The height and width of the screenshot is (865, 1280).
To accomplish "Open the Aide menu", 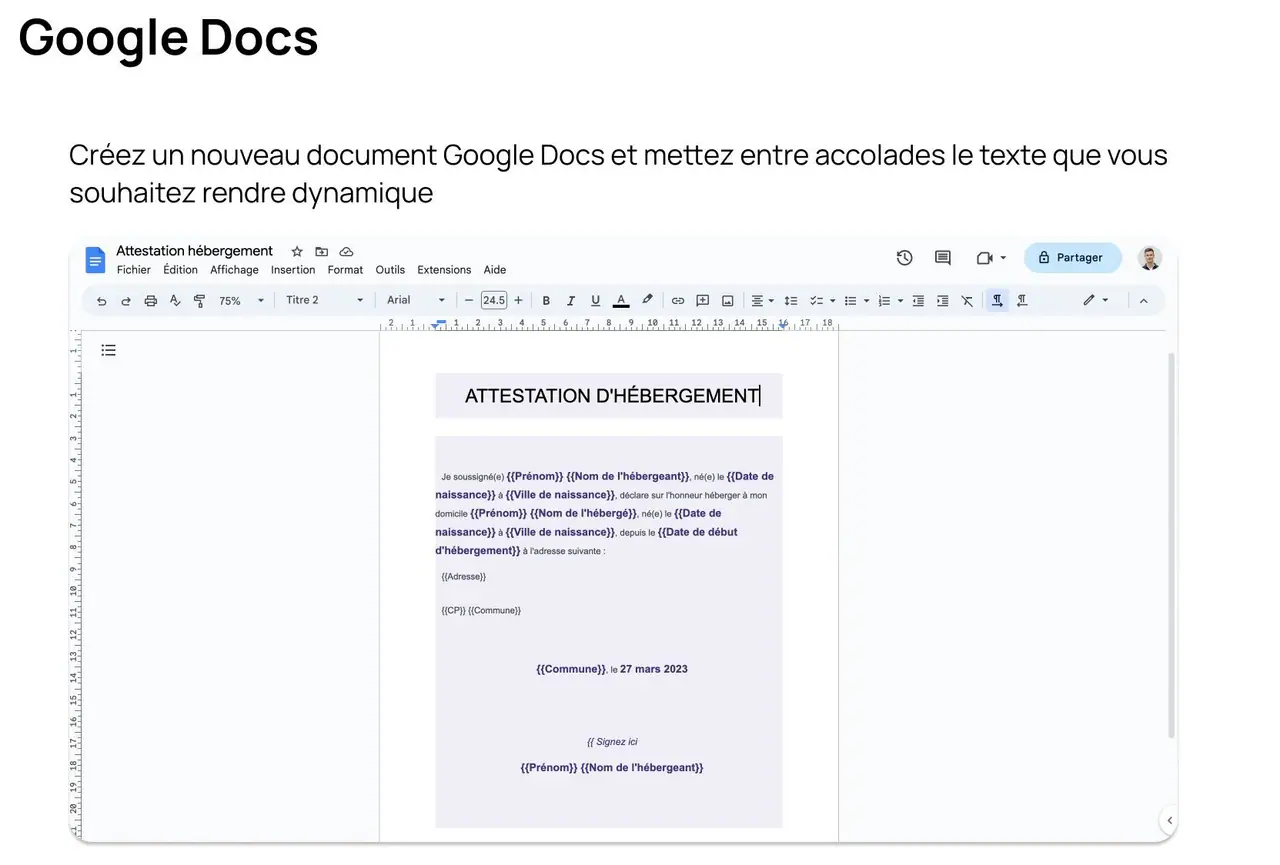I will click(x=495, y=270).
